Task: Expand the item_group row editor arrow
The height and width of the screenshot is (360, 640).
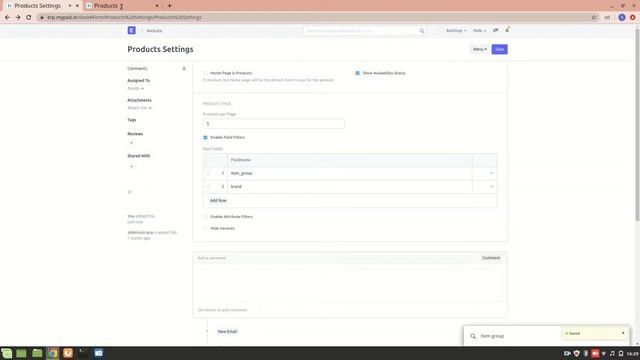Action: 491,173
